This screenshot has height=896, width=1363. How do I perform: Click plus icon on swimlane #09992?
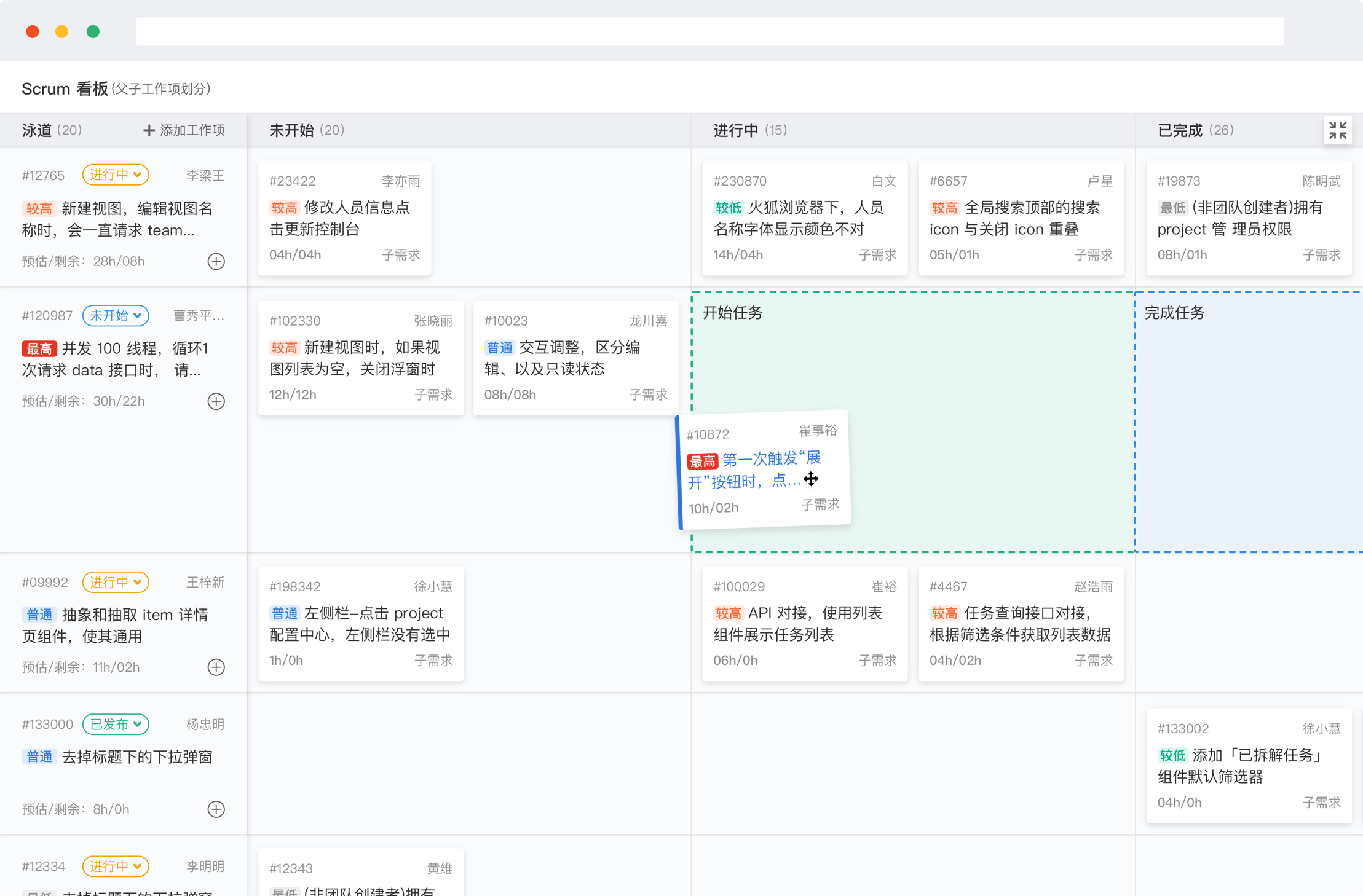tap(216, 667)
